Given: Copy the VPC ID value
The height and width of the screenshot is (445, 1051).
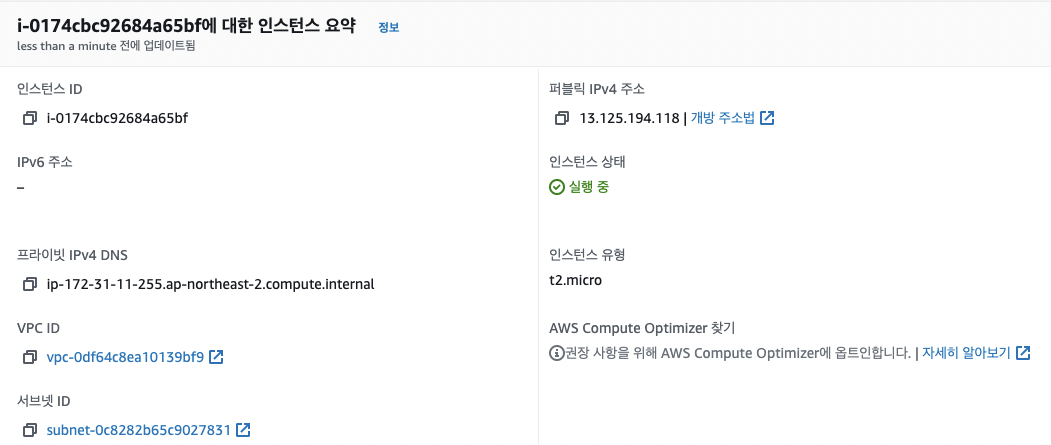Looking at the screenshot, I should 29,357.
